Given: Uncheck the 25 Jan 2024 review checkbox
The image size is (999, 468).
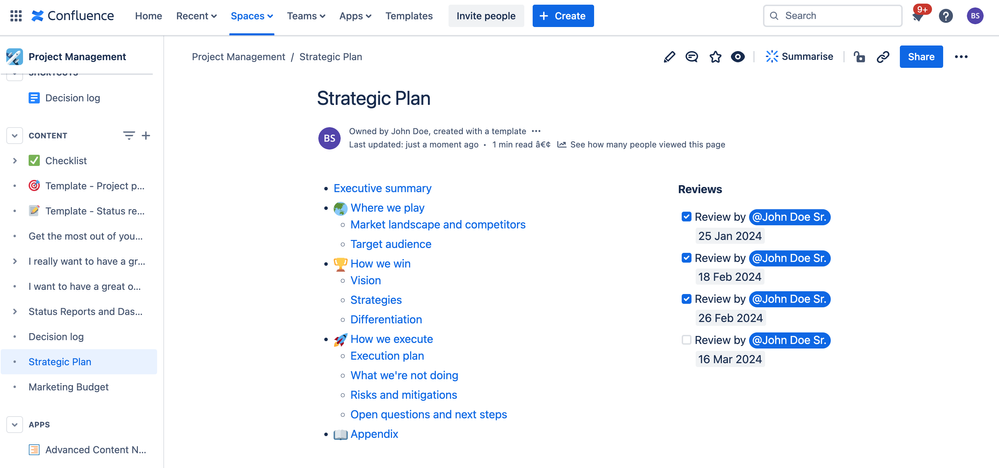Looking at the screenshot, I should pyautogui.click(x=686, y=217).
